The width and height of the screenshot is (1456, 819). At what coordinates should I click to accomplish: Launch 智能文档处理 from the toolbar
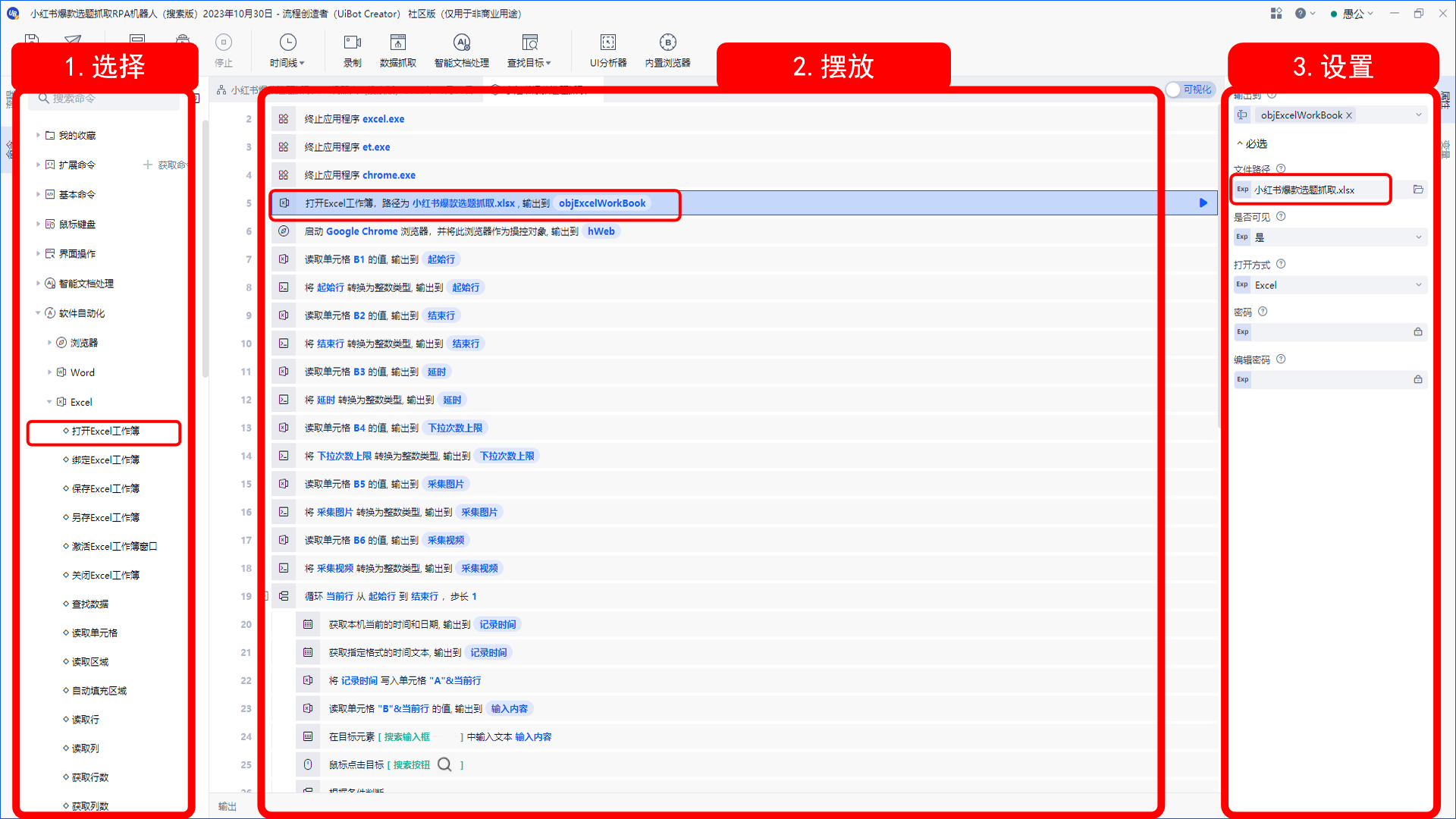tap(462, 50)
